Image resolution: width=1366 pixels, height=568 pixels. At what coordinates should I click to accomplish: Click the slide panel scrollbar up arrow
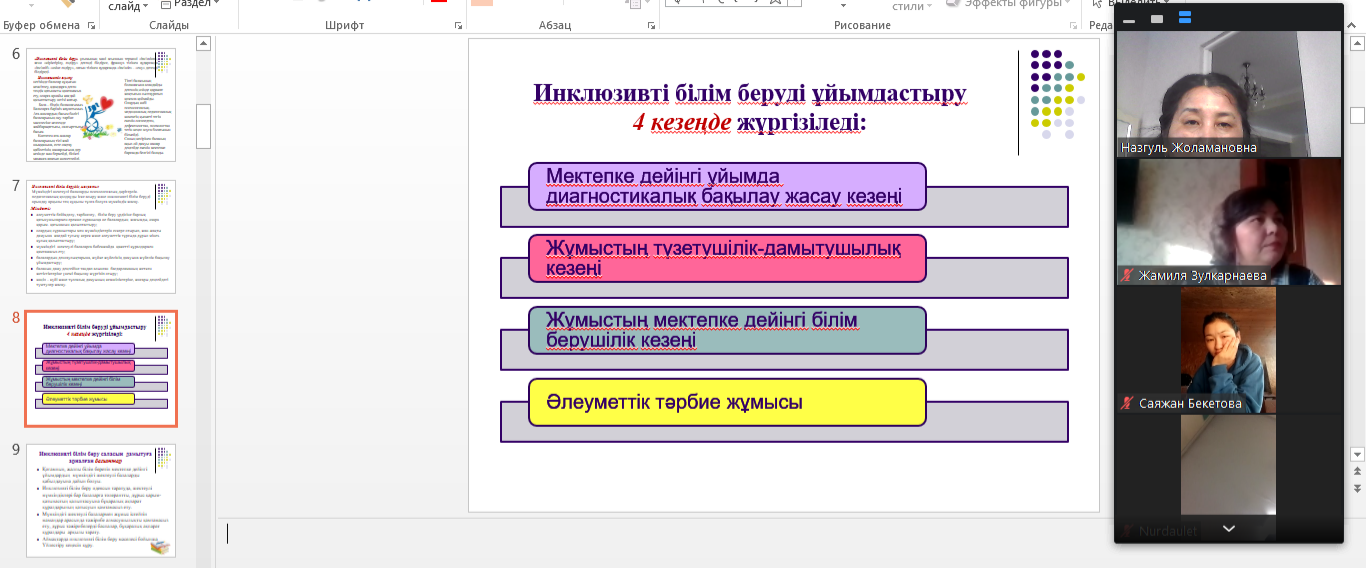(x=203, y=43)
